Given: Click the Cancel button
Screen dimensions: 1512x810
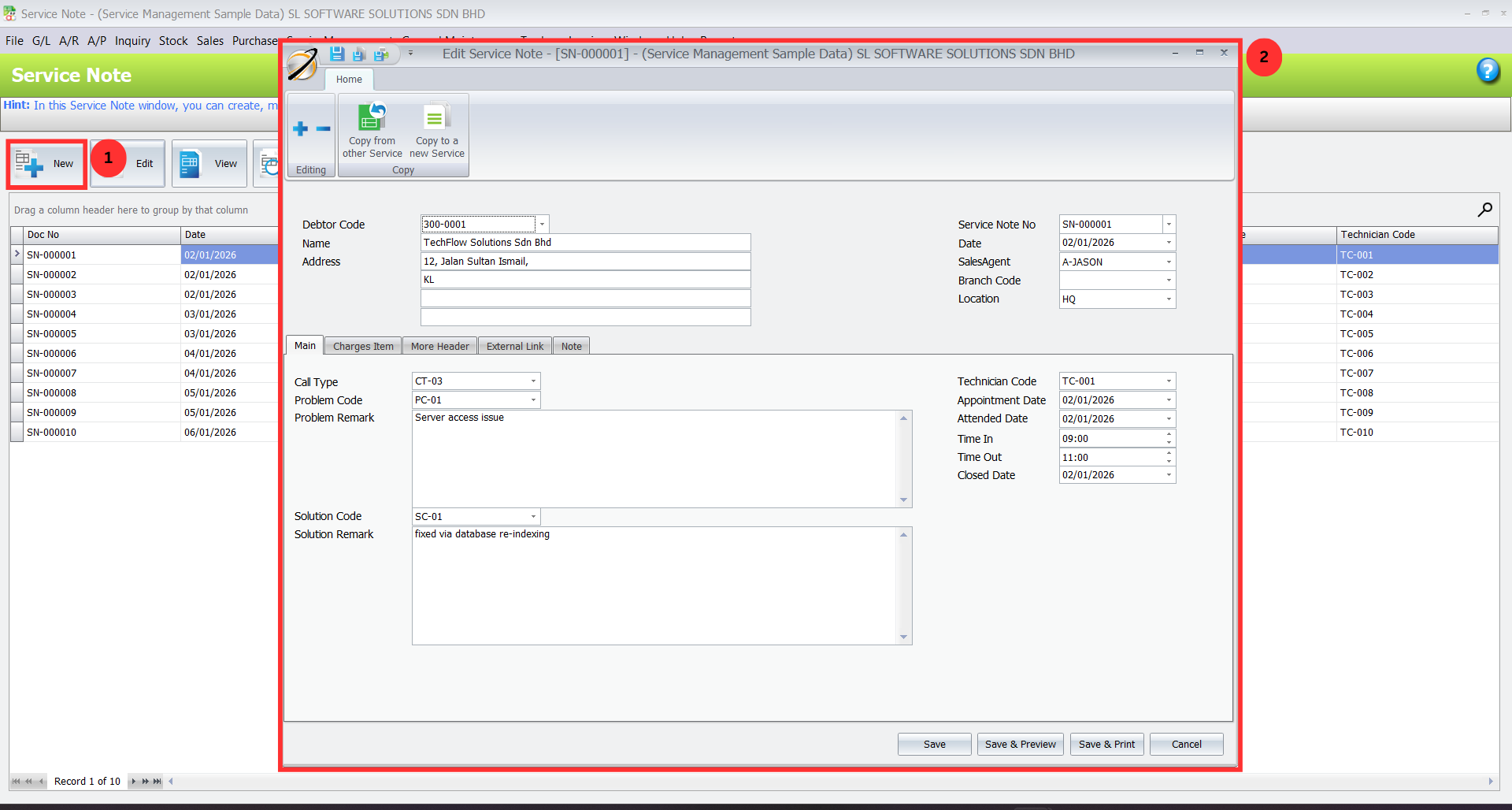Looking at the screenshot, I should (1186, 744).
